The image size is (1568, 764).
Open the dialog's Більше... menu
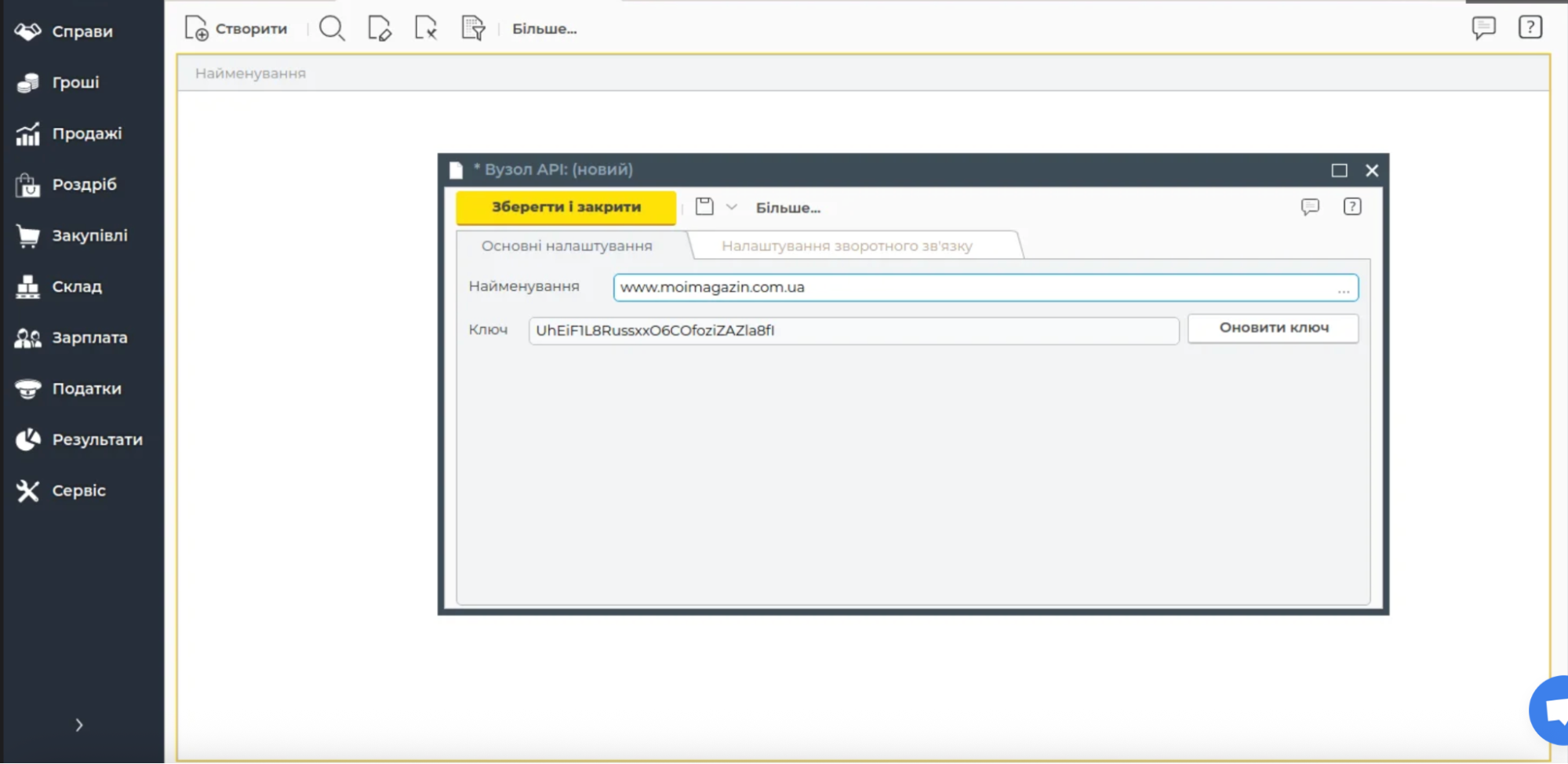pyautogui.click(x=788, y=208)
